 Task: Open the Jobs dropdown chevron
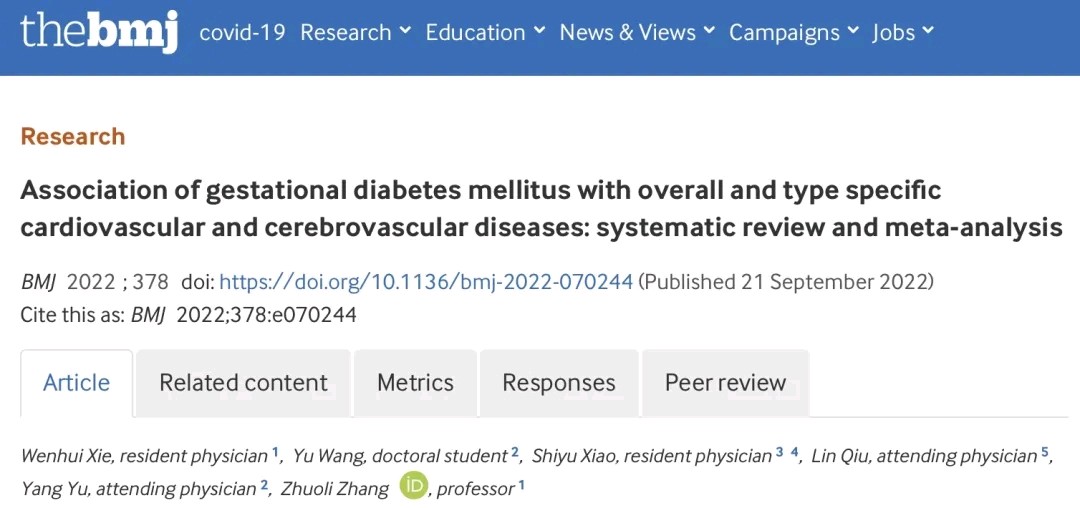928,30
